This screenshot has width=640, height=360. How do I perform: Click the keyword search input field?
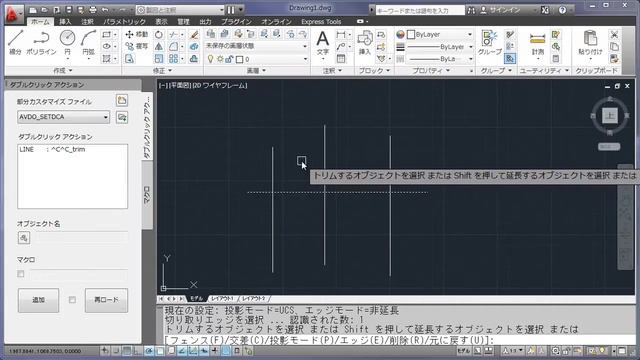tap(420, 10)
